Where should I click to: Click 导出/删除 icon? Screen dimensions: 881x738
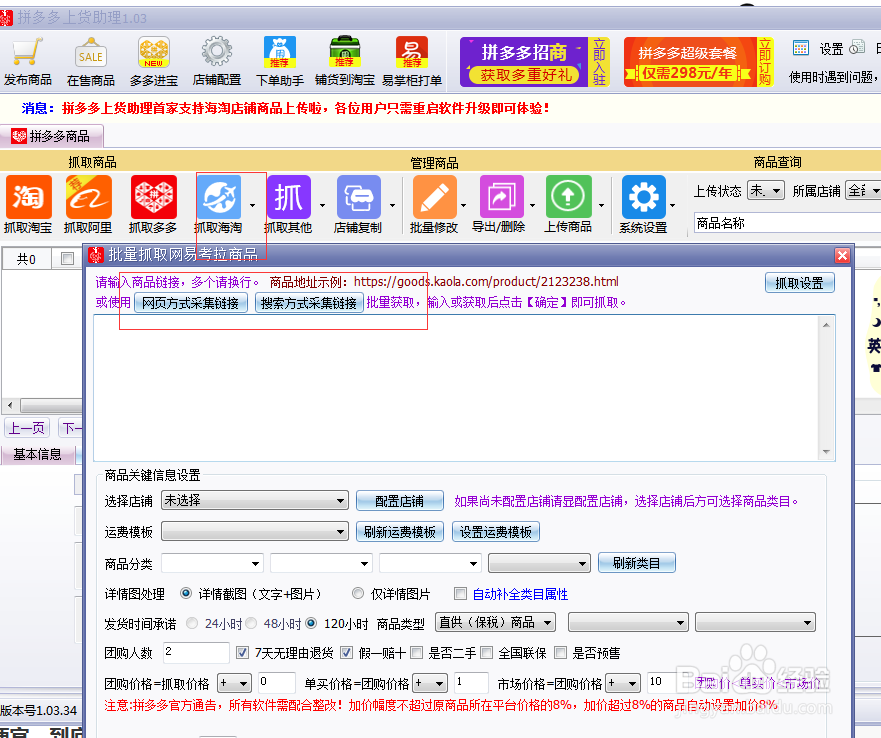[502, 197]
